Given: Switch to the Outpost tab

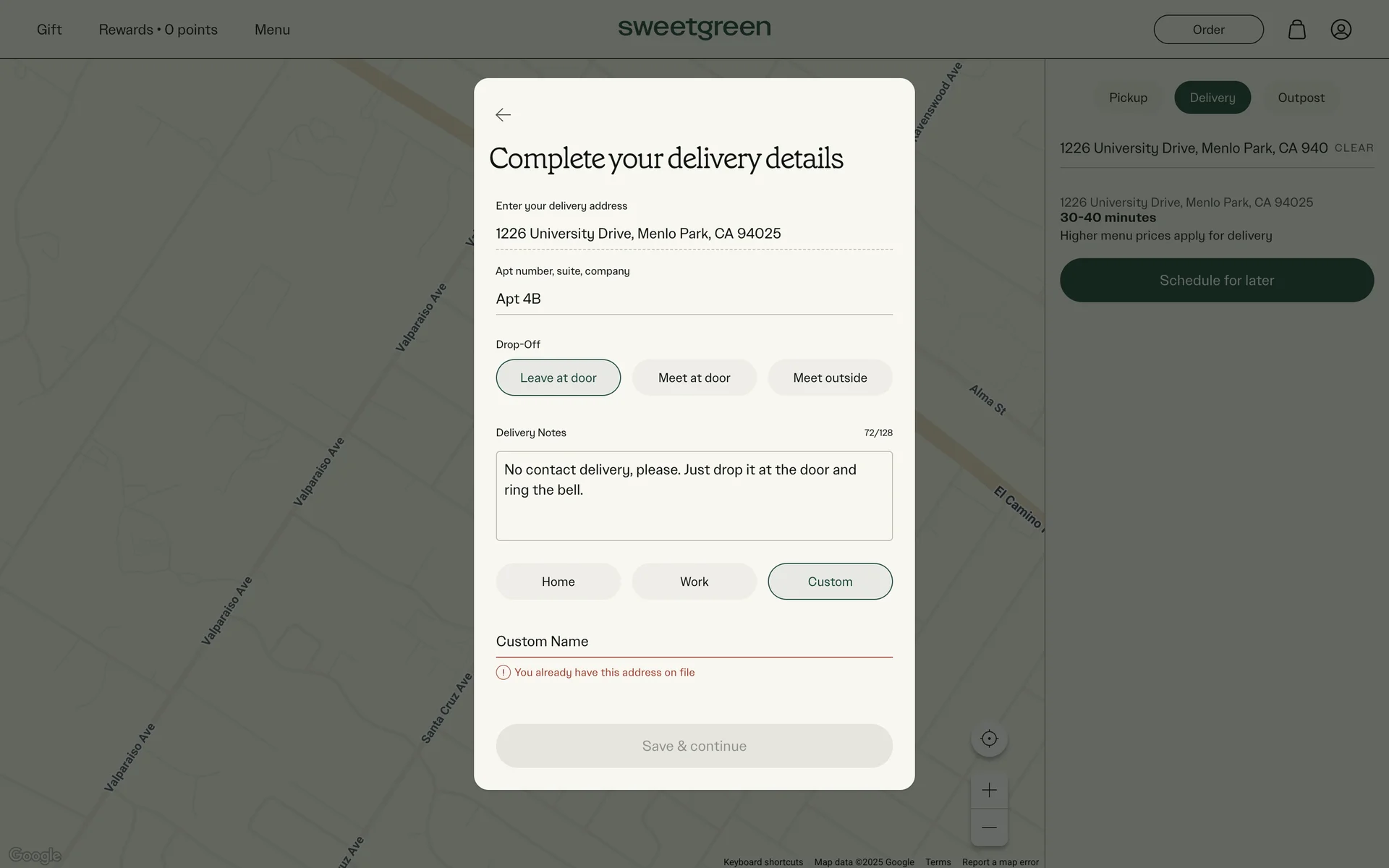Looking at the screenshot, I should click(x=1301, y=98).
